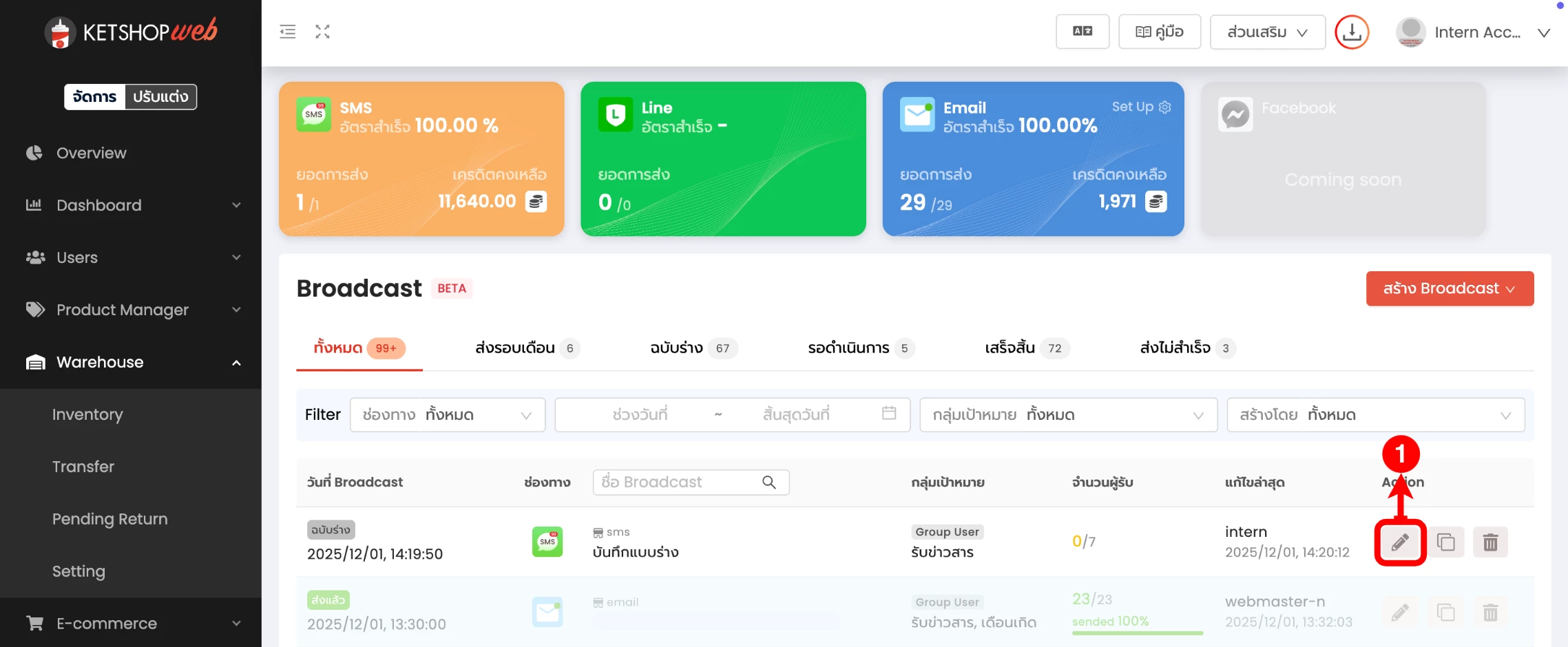Open the ช่องทาง channel filter dropdown
1568x647 pixels.
tap(448, 415)
